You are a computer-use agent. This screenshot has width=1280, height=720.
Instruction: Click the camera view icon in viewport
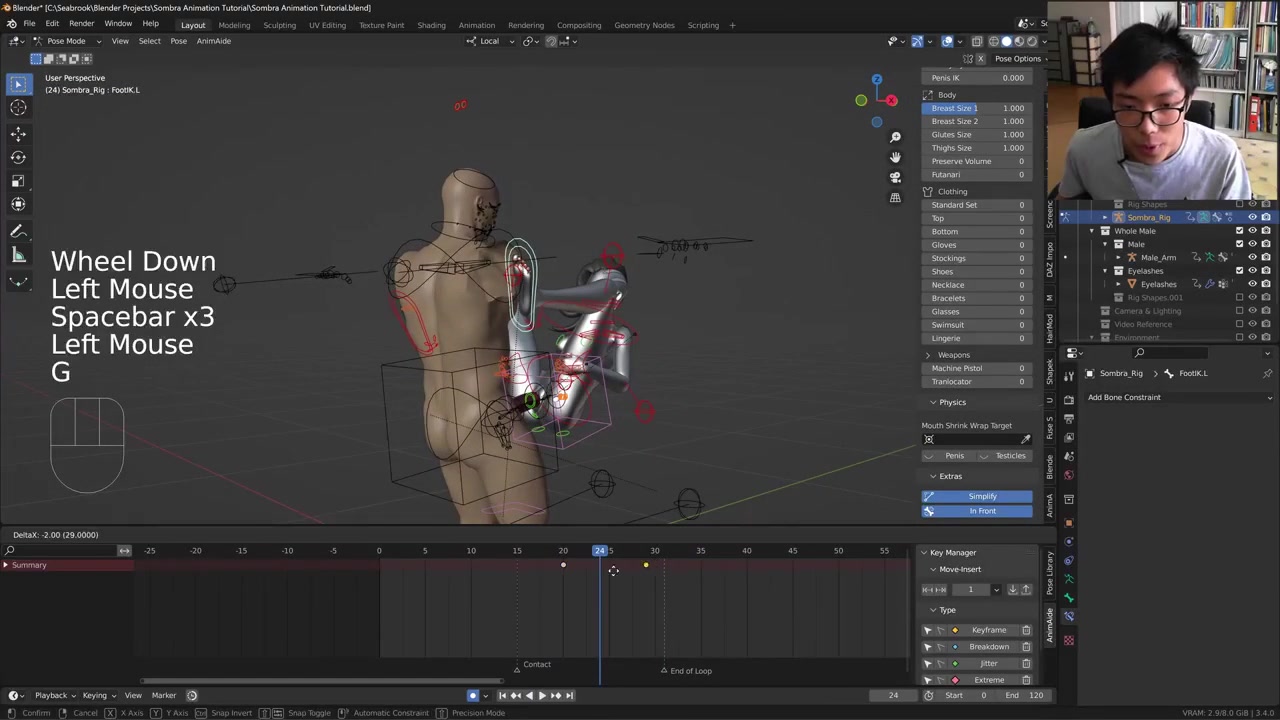point(895,177)
